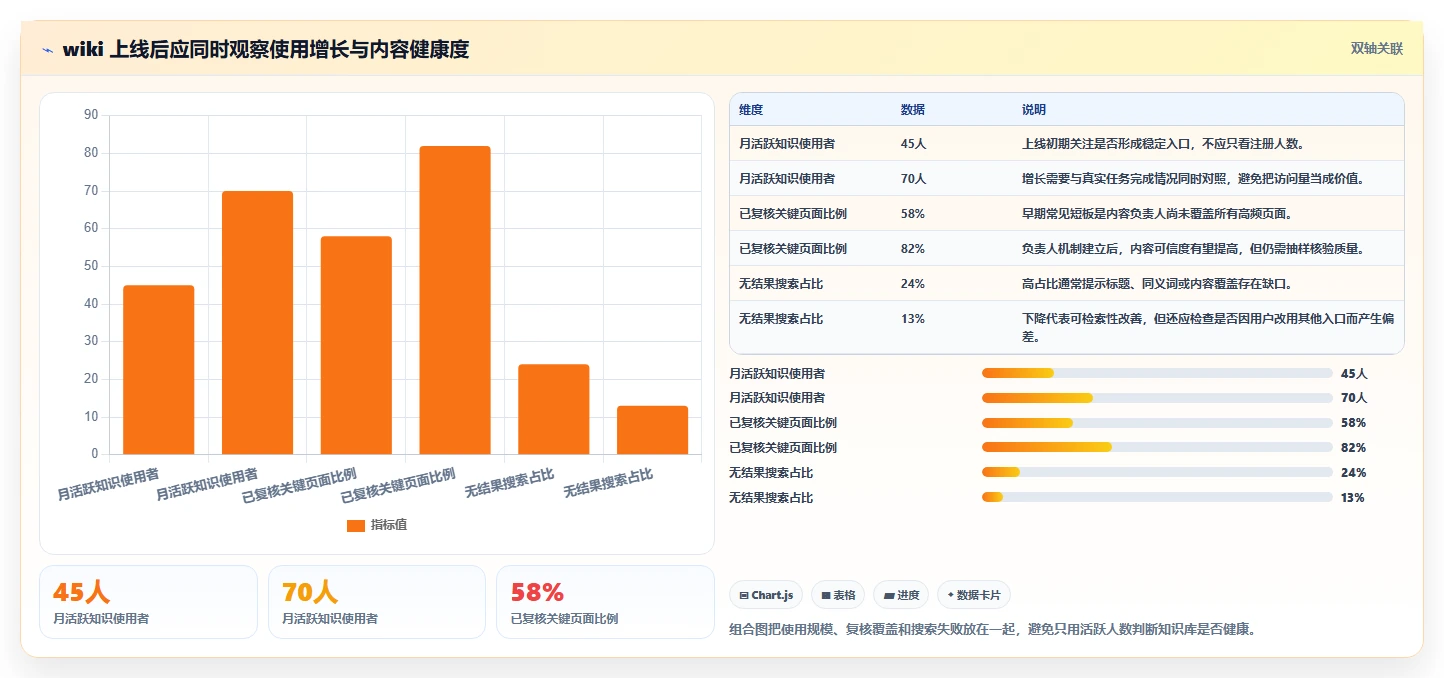Click the description starting 早期常见短板
Image resolution: width=1444 pixels, height=678 pixels.
click(1157, 214)
